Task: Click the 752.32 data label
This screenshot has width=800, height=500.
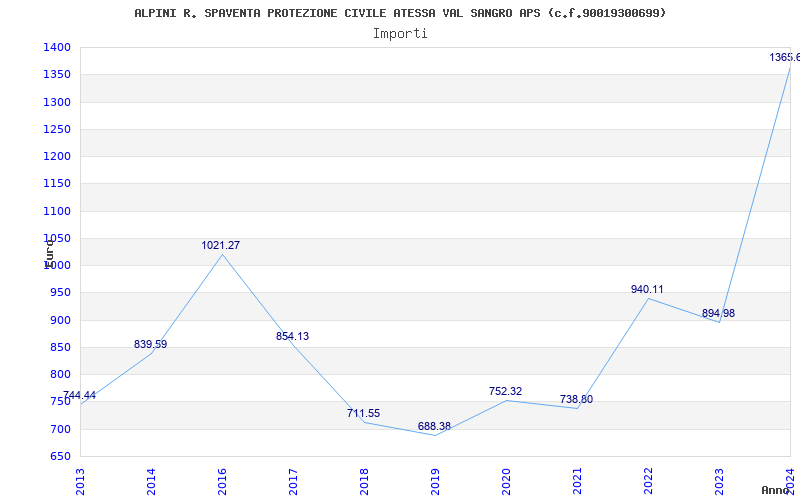Action: tap(505, 391)
